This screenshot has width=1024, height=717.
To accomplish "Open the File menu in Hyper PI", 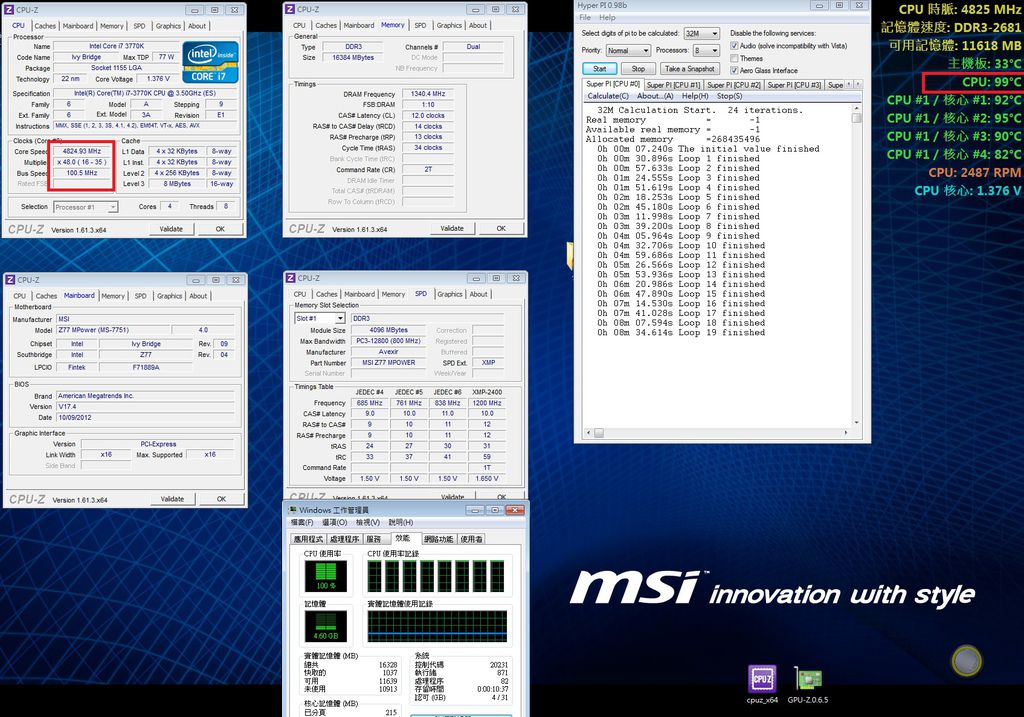I will [x=585, y=18].
